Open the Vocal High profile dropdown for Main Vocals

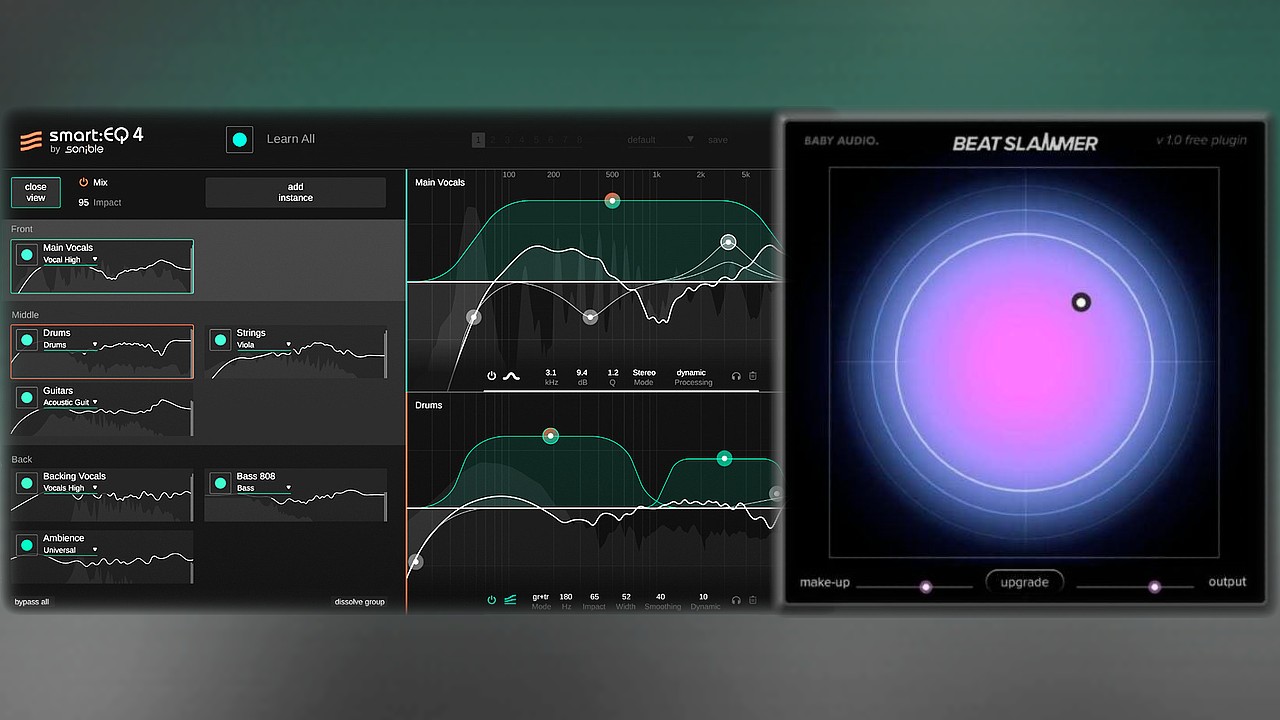coord(70,260)
